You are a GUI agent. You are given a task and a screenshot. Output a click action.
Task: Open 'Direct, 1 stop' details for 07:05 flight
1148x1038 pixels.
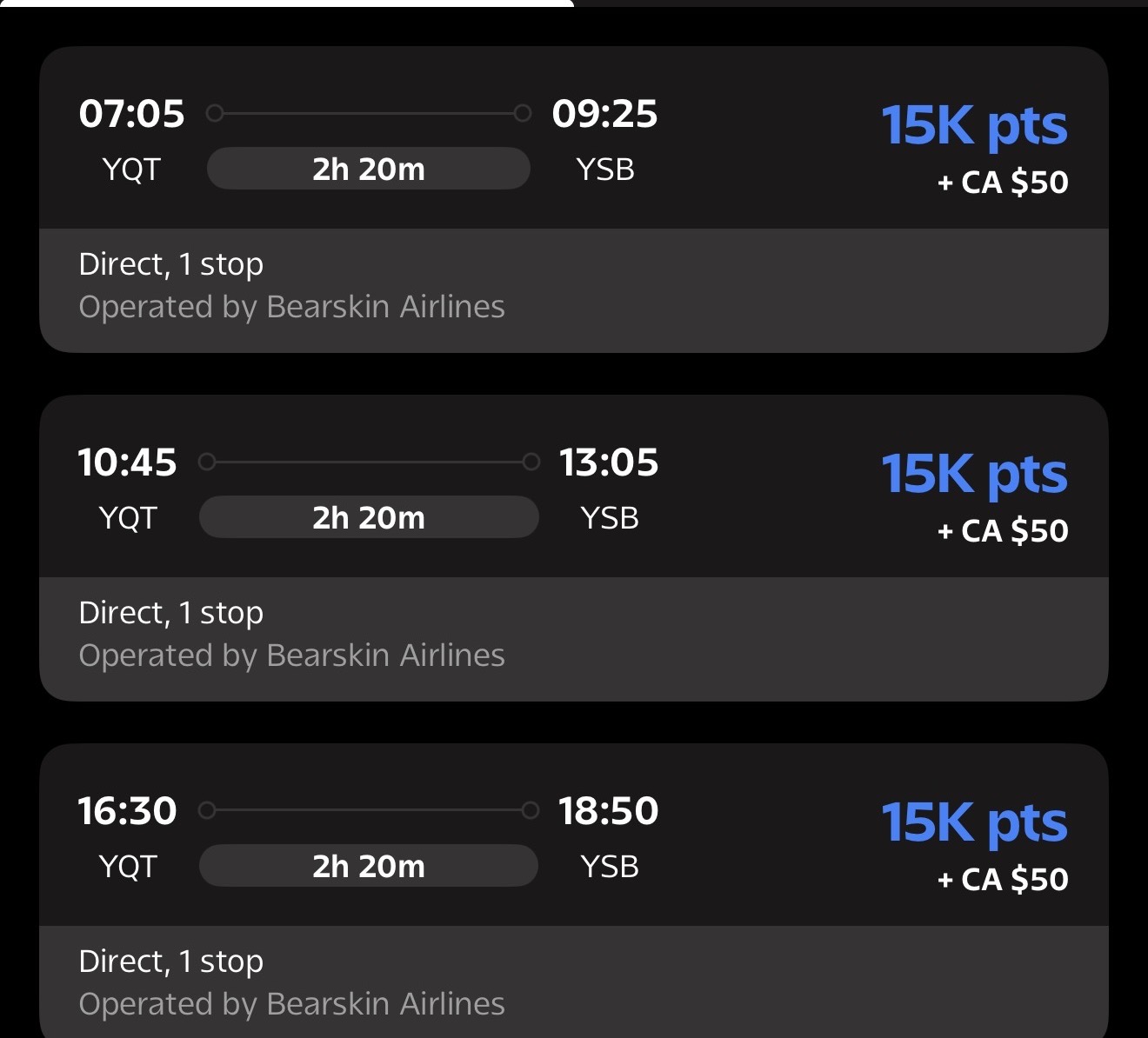tap(171, 264)
